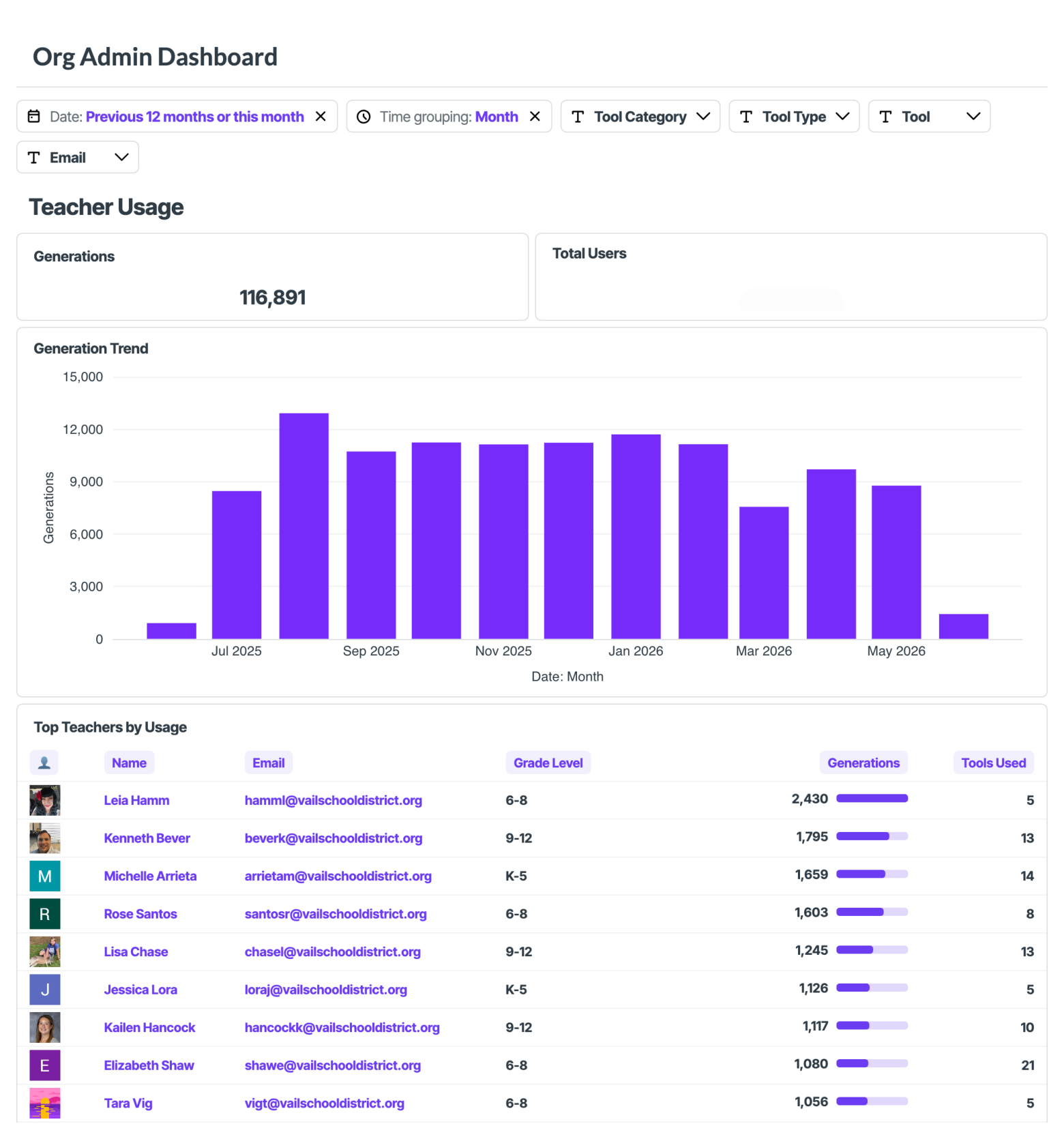Click email santosr@vailschooldistrict.org
This screenshot has height=1139, width=1064.
pos(336,914)
